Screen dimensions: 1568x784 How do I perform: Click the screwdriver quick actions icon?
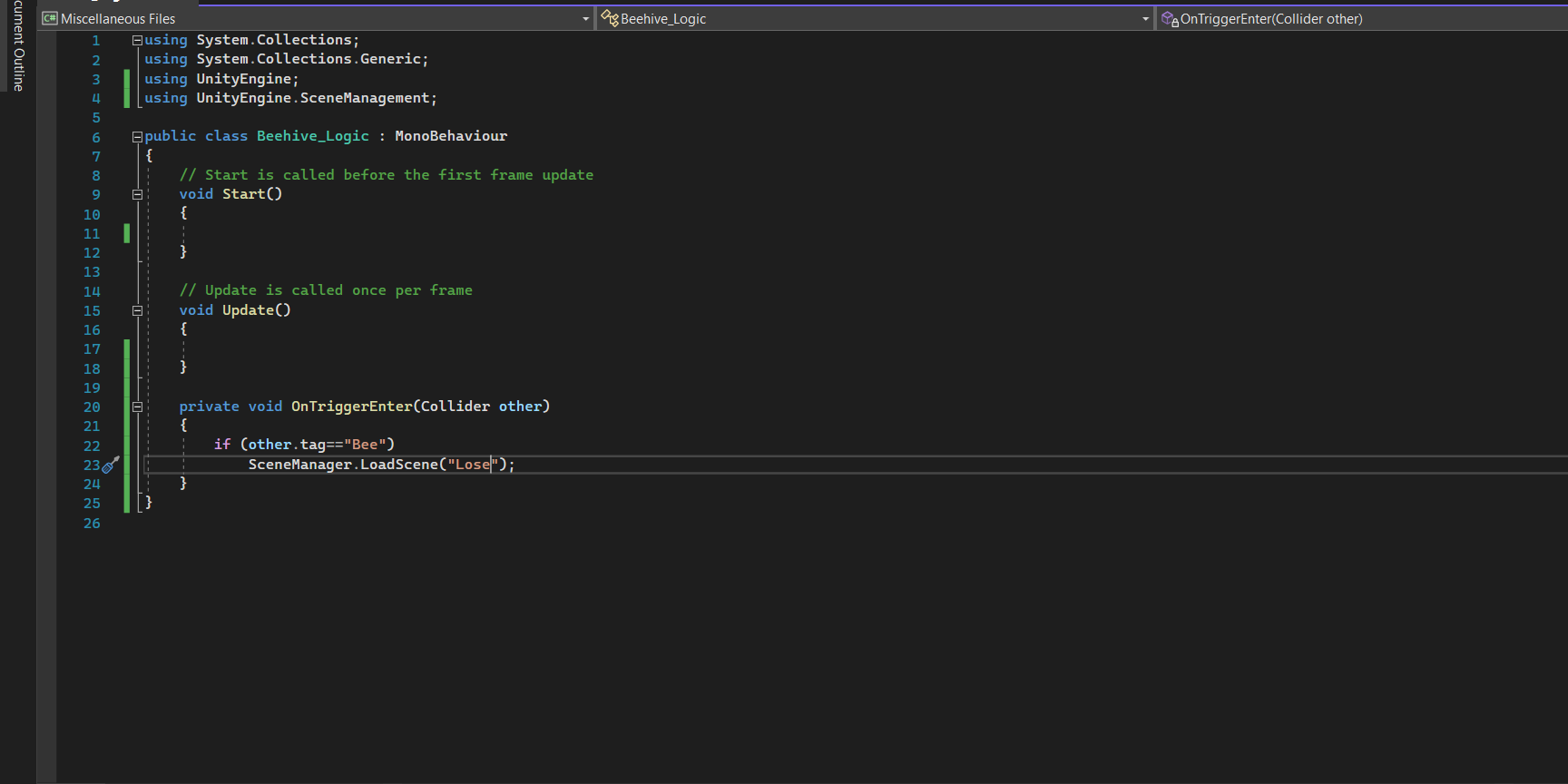pyautogui.click(x=111, y=465)
